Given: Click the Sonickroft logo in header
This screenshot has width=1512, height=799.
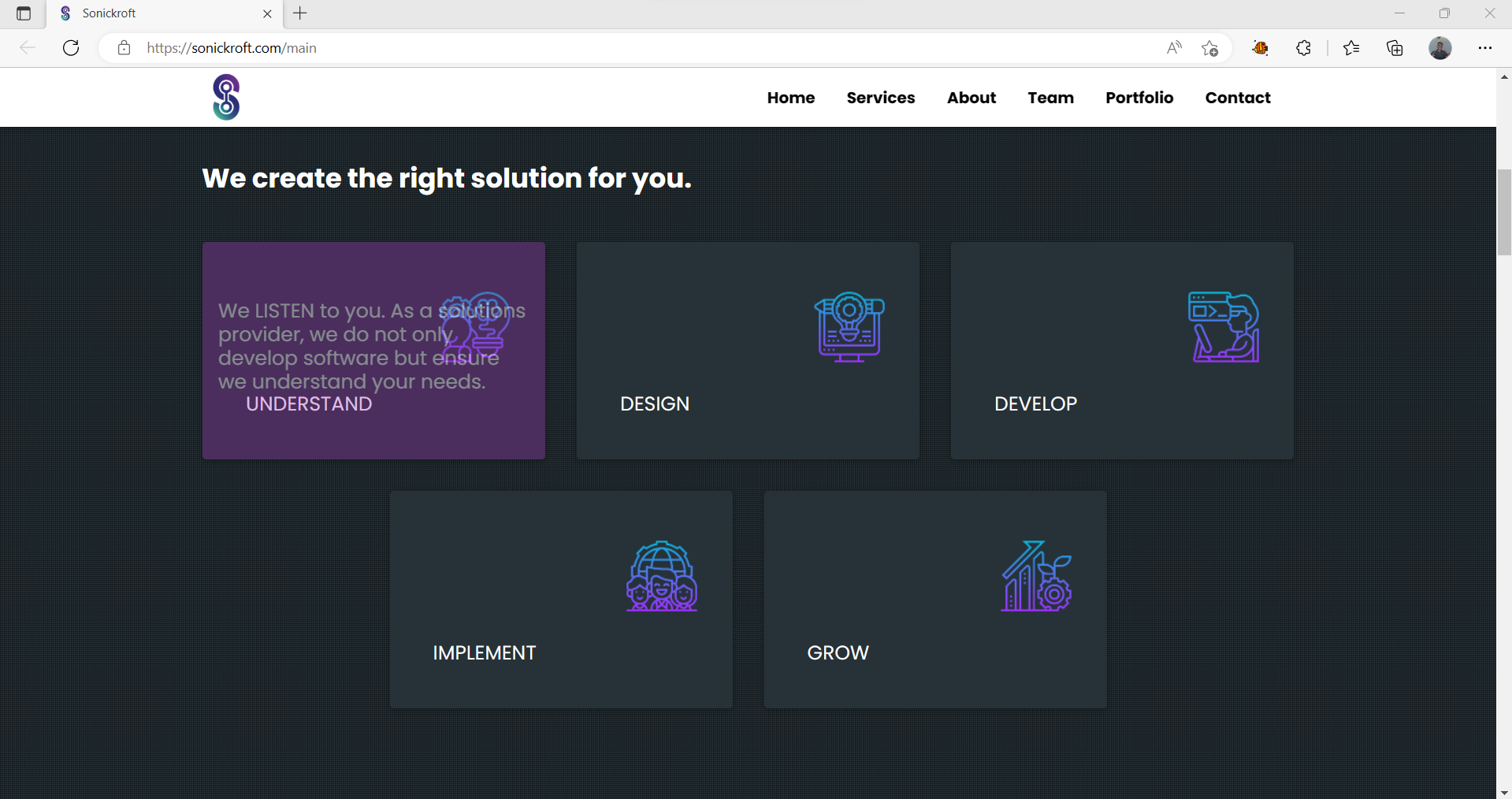Looking at the screenshot, I should coord(226,97).
